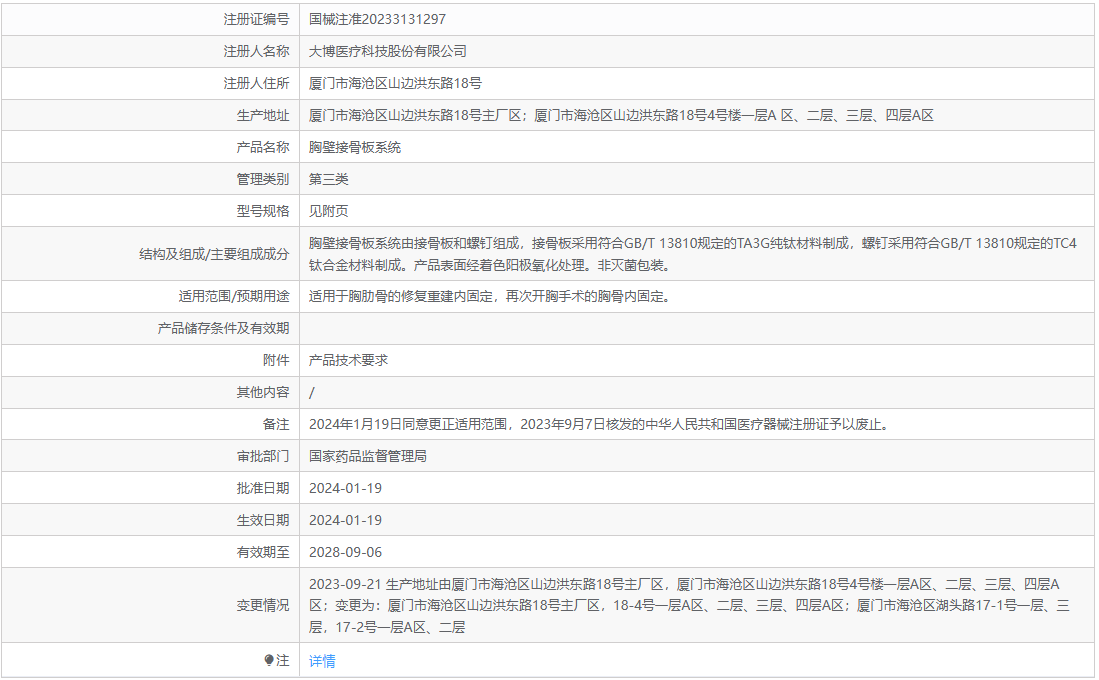Click the 型号规格 label
Viewport: 1099px width, 680px height.
(x=263, y=211)
